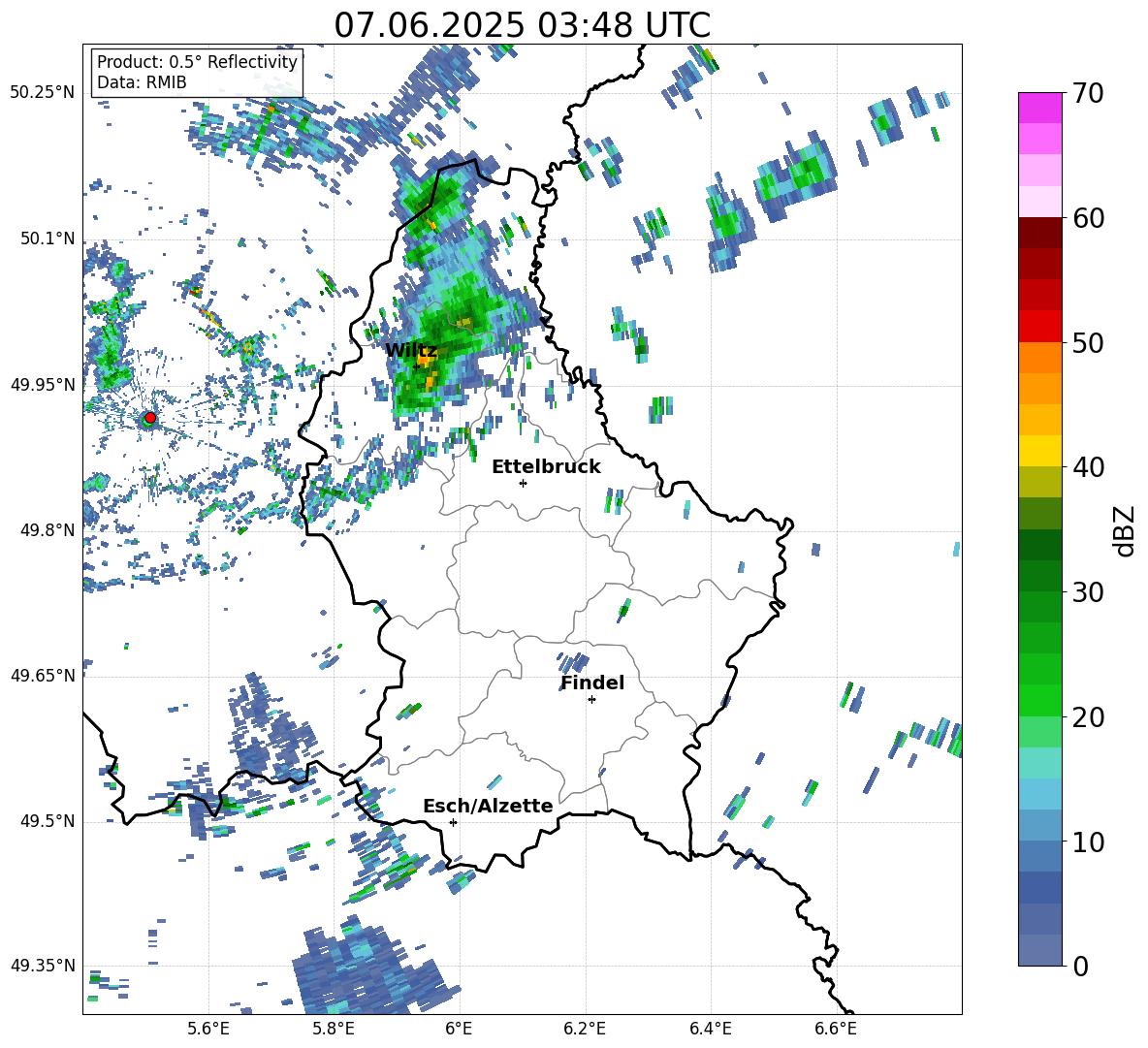Viewport: 1148px width, 1048px height.
Task: Click the 49.8°N latitude label
Action: [47, 530]
